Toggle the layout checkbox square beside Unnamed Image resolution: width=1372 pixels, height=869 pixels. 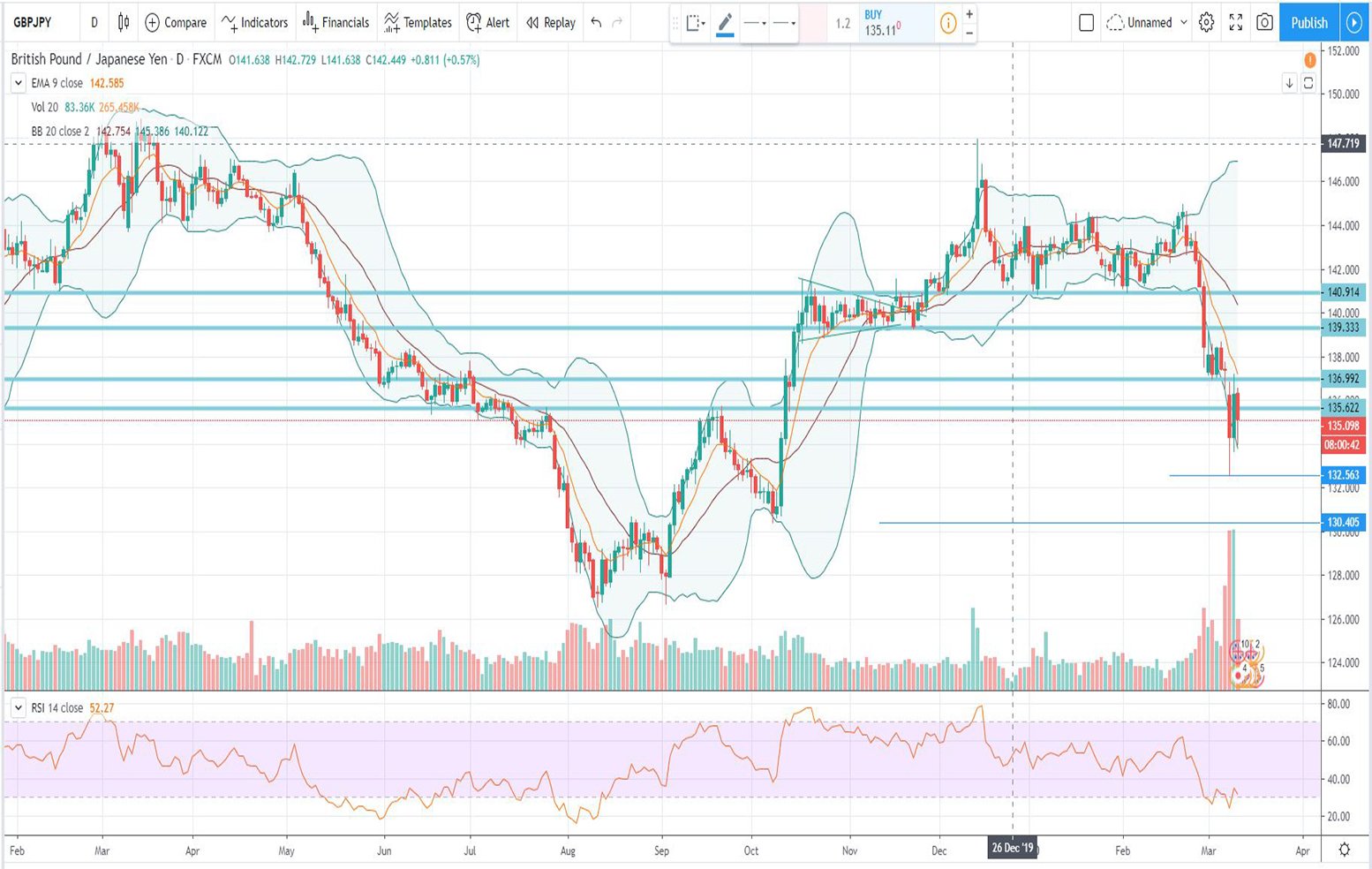coord(1086,22)
